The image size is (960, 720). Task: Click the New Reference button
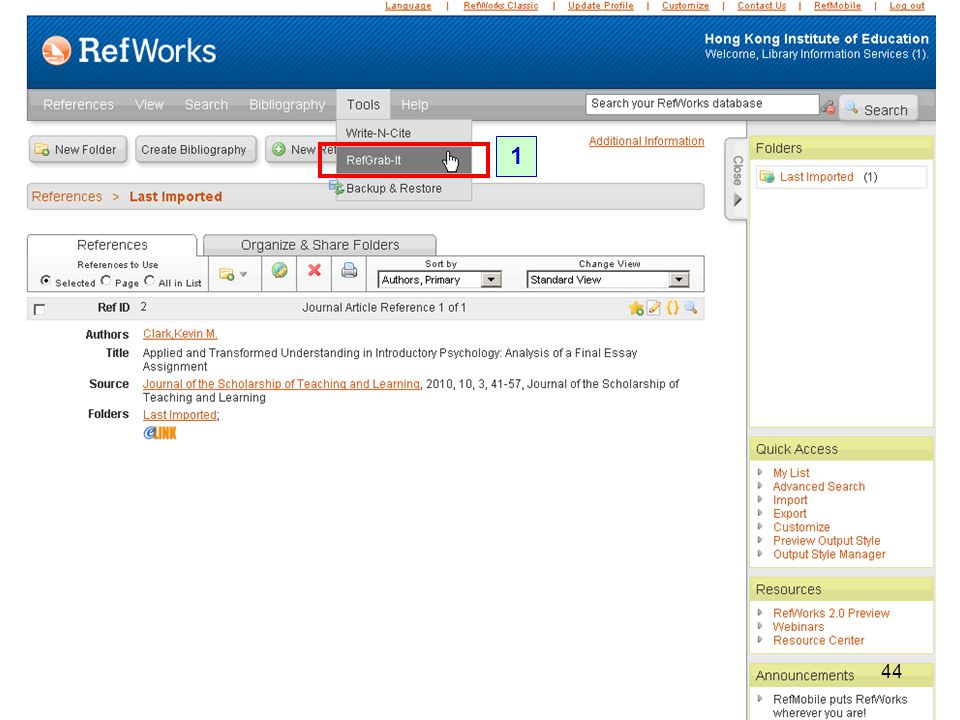(x=301, y=149)
